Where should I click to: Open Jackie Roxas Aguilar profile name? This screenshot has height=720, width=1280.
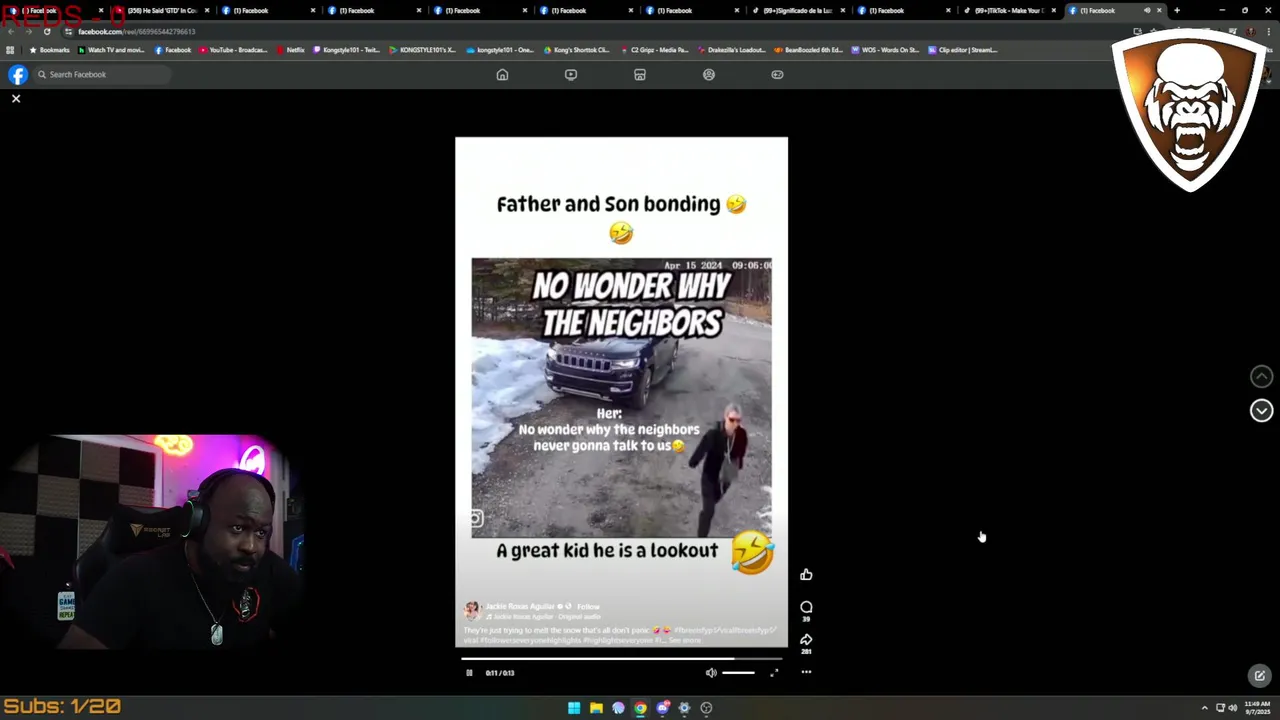tap(521, 607)
